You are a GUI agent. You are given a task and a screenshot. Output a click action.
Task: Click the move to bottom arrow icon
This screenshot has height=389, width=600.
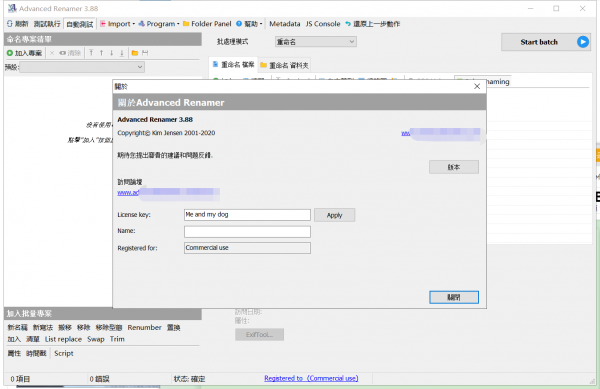tap(122, 53)
